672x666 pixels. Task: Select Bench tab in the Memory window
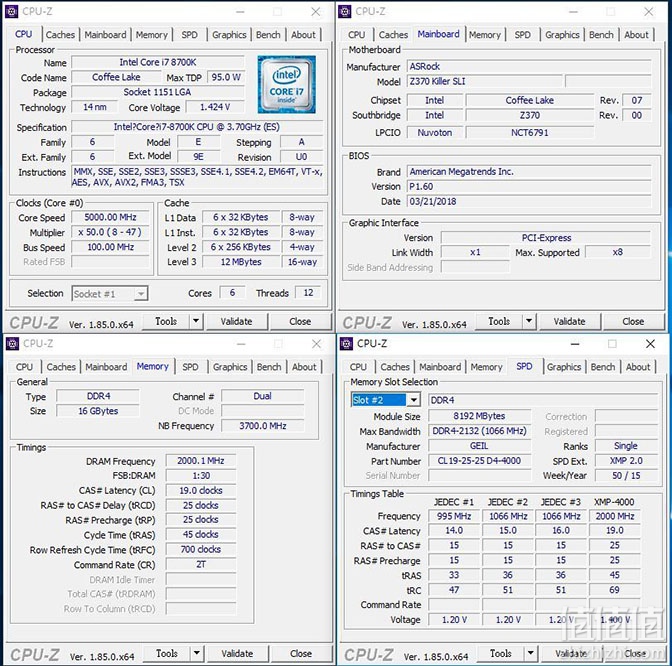(x=269, y=367)
